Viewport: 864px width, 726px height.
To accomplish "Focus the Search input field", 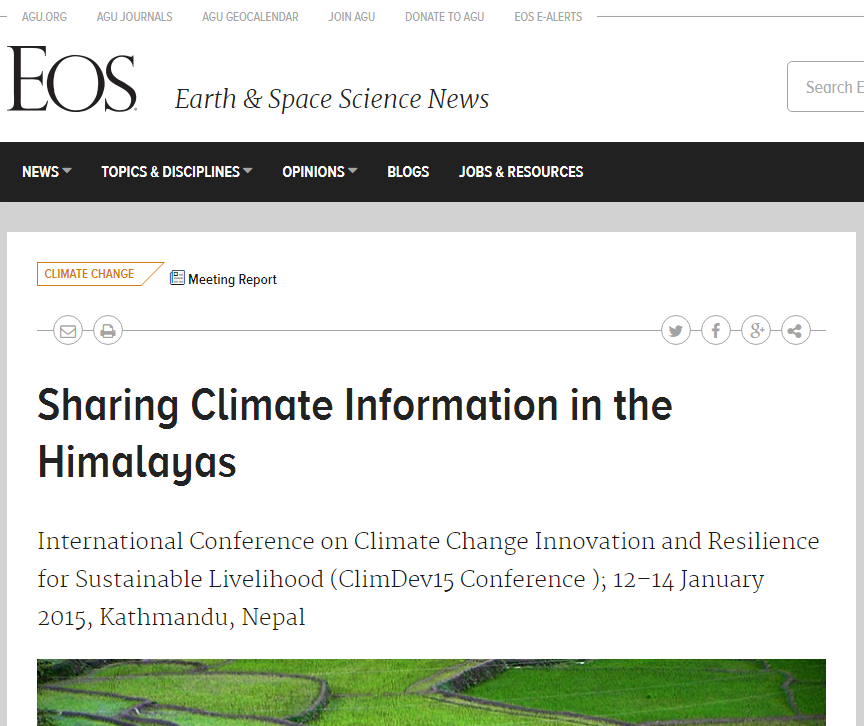I will coord(825,86).
